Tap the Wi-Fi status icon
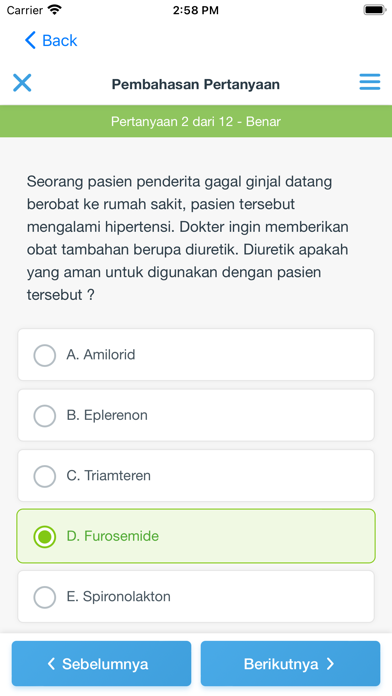The image size is (392, 696). [x=55, y=10]
